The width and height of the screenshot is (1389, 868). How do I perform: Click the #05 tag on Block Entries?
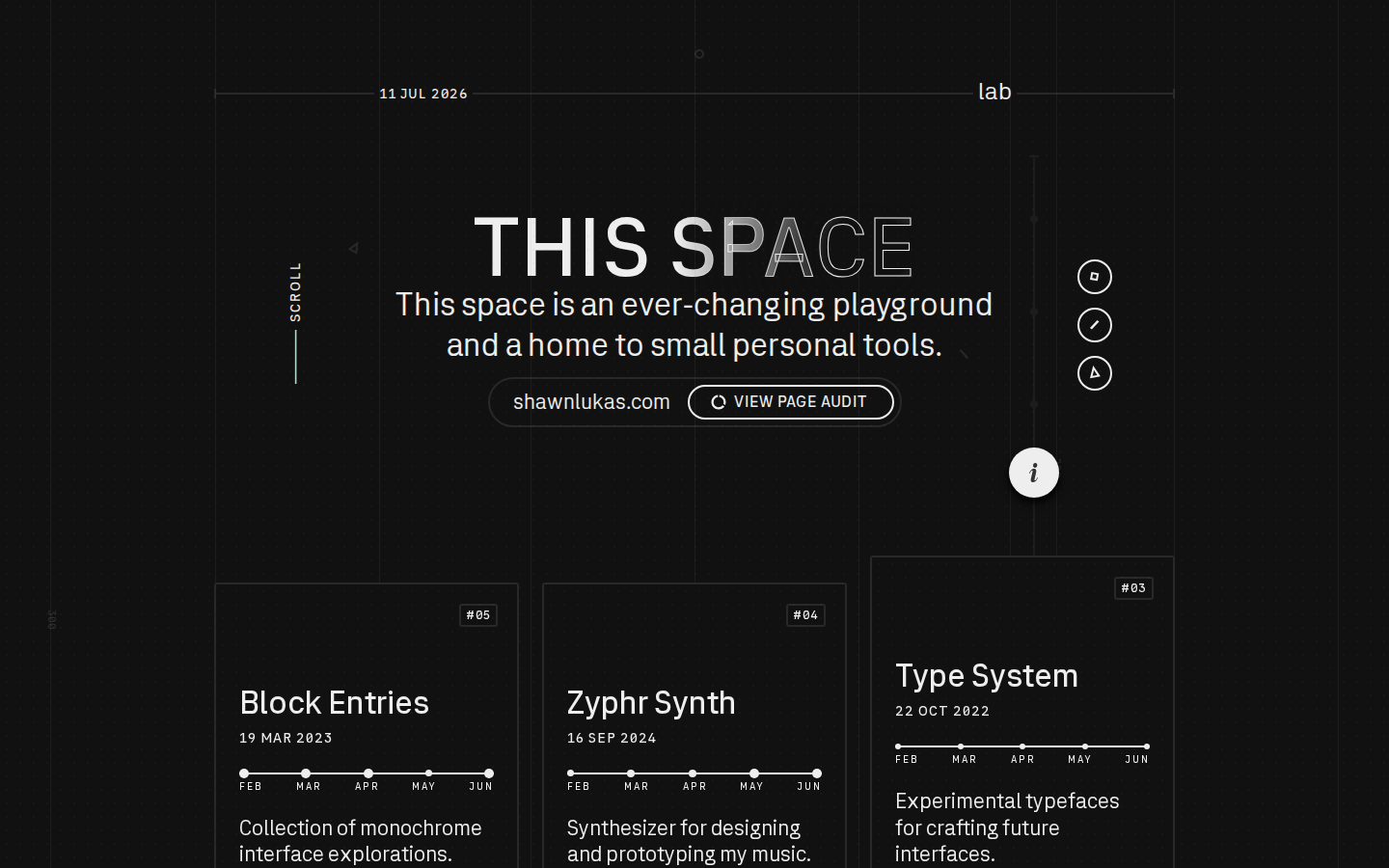coord(478,615)
